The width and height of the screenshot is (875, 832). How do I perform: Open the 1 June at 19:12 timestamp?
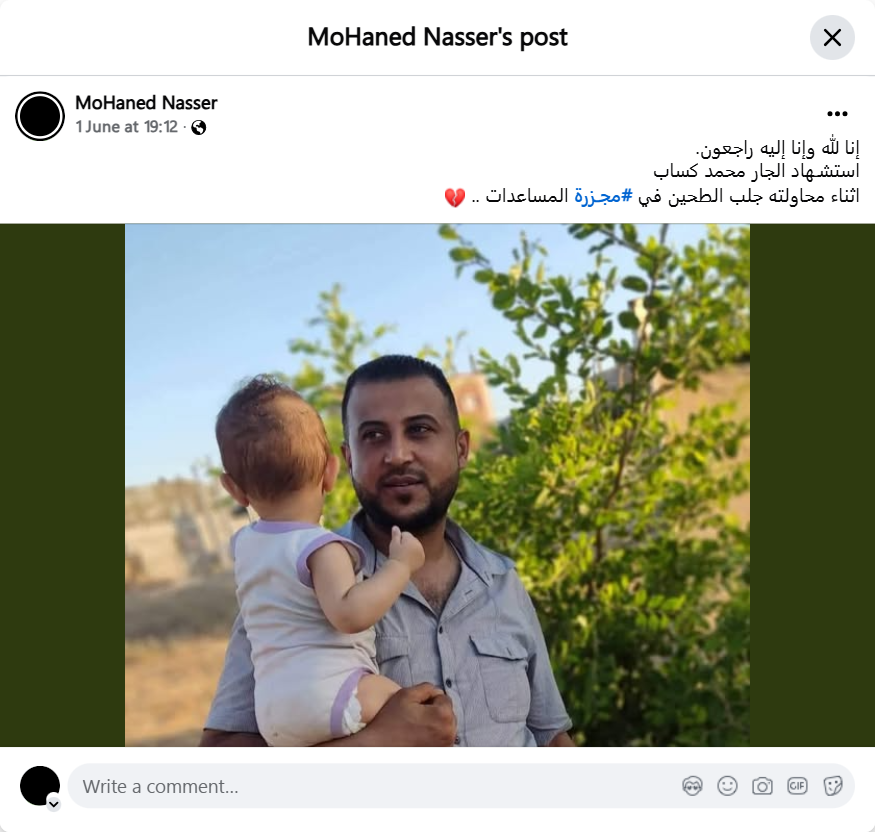pos(127,127)
